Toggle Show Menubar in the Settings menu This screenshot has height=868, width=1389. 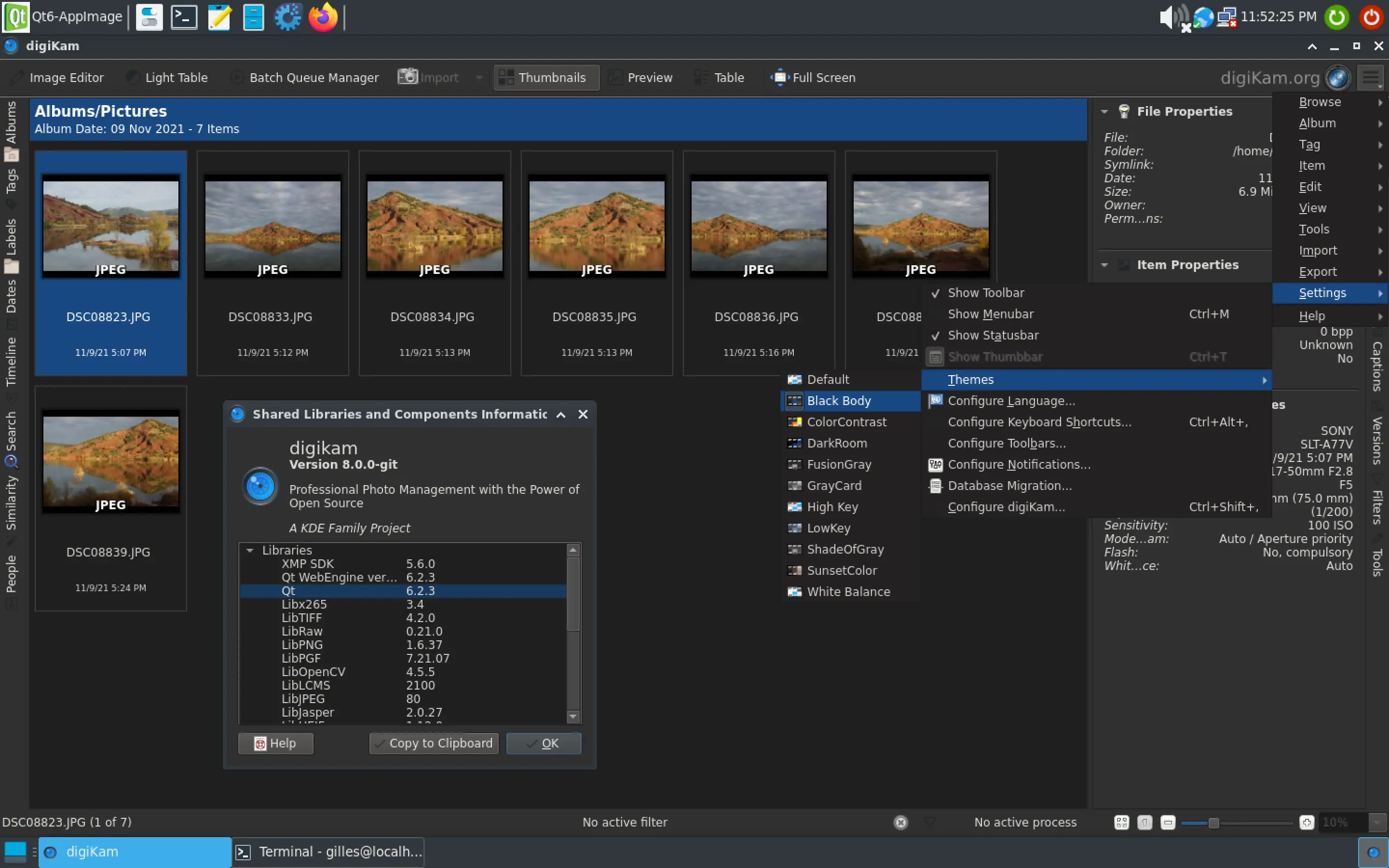pyautogui.click(x=991, y=314)
